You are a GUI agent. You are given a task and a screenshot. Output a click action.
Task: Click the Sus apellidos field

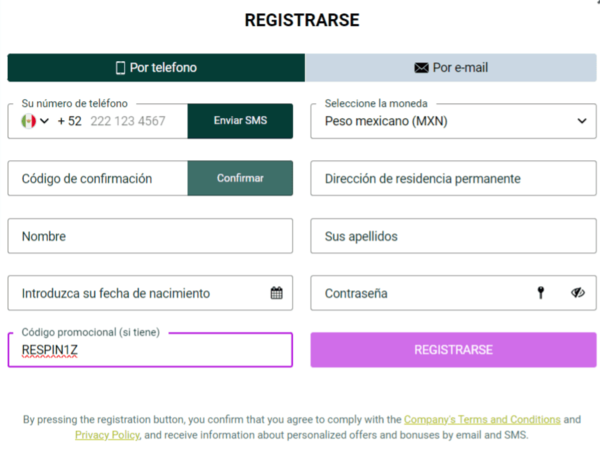[x=453, y=237]
